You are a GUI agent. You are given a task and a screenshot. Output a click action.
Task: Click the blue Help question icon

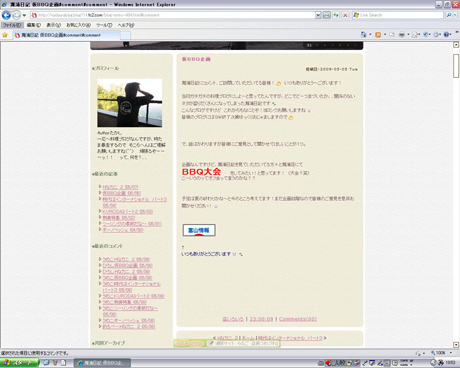446,34
